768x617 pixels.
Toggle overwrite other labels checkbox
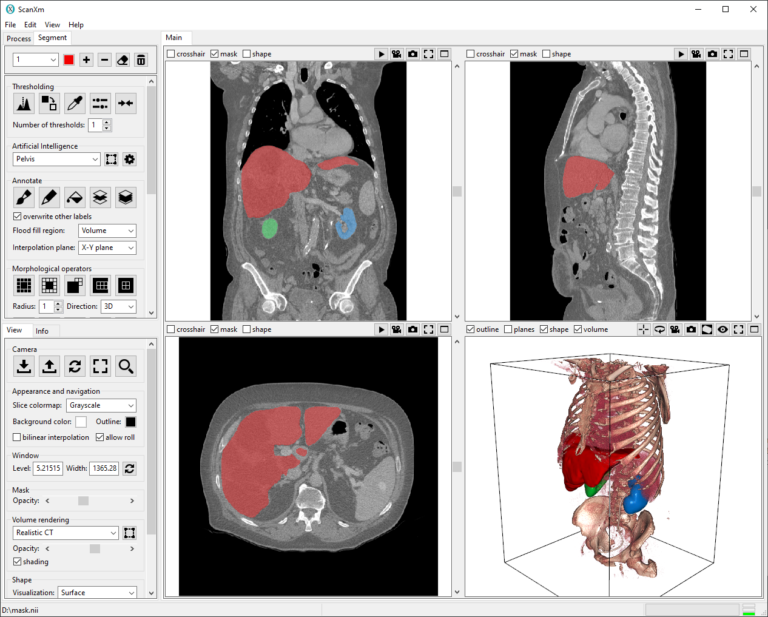click(52, 216)
